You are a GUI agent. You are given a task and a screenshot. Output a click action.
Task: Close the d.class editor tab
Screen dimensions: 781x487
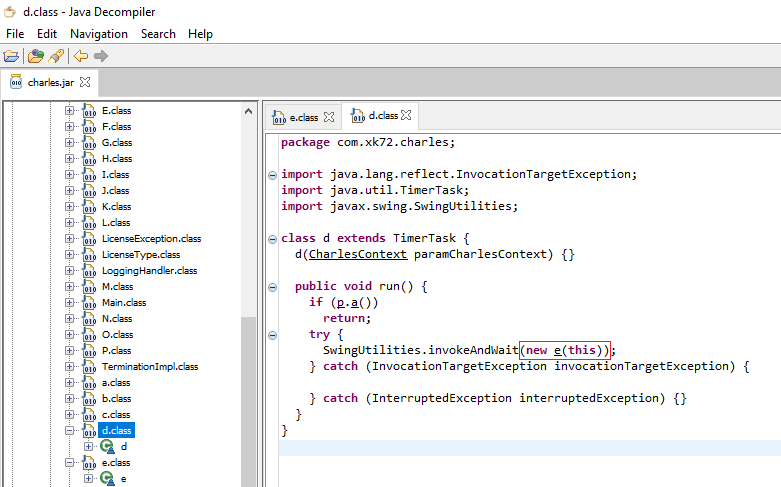click(406, 115)
